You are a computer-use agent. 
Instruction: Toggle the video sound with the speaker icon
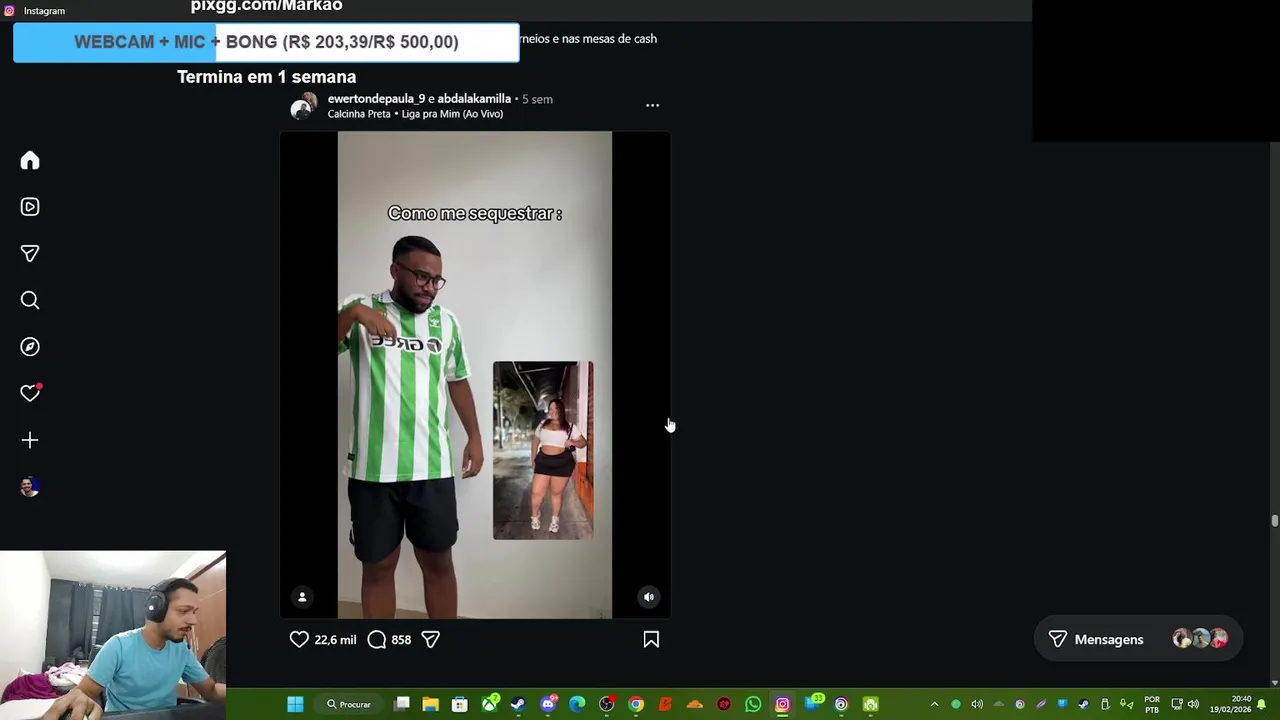coord(649,597)
